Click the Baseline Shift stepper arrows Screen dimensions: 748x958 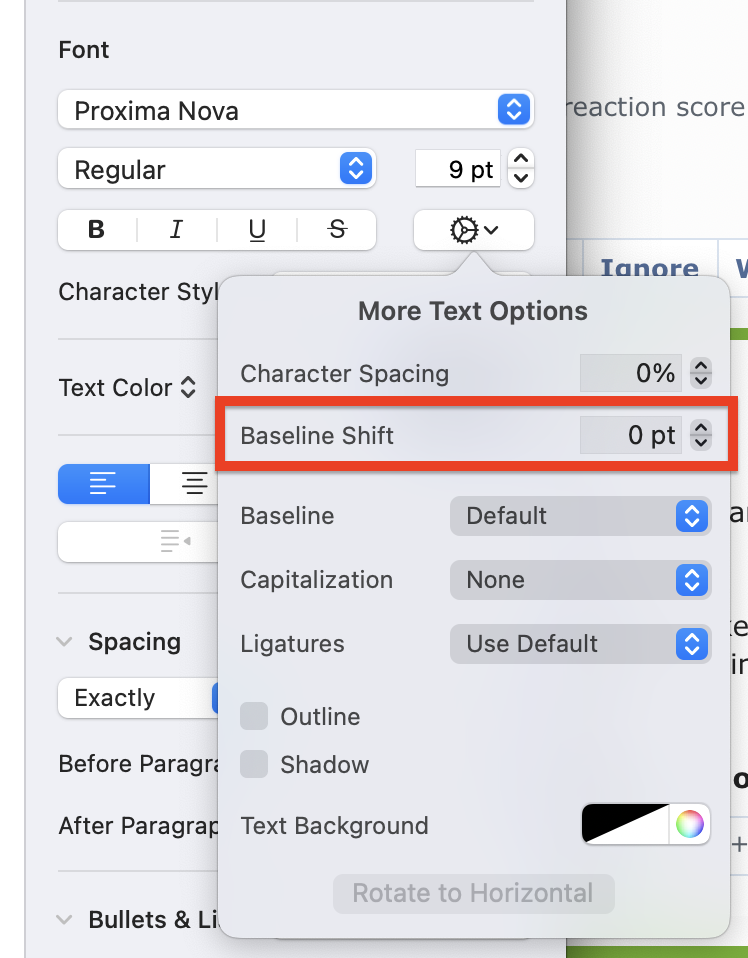pyautogui.click(x=701, y=436)
